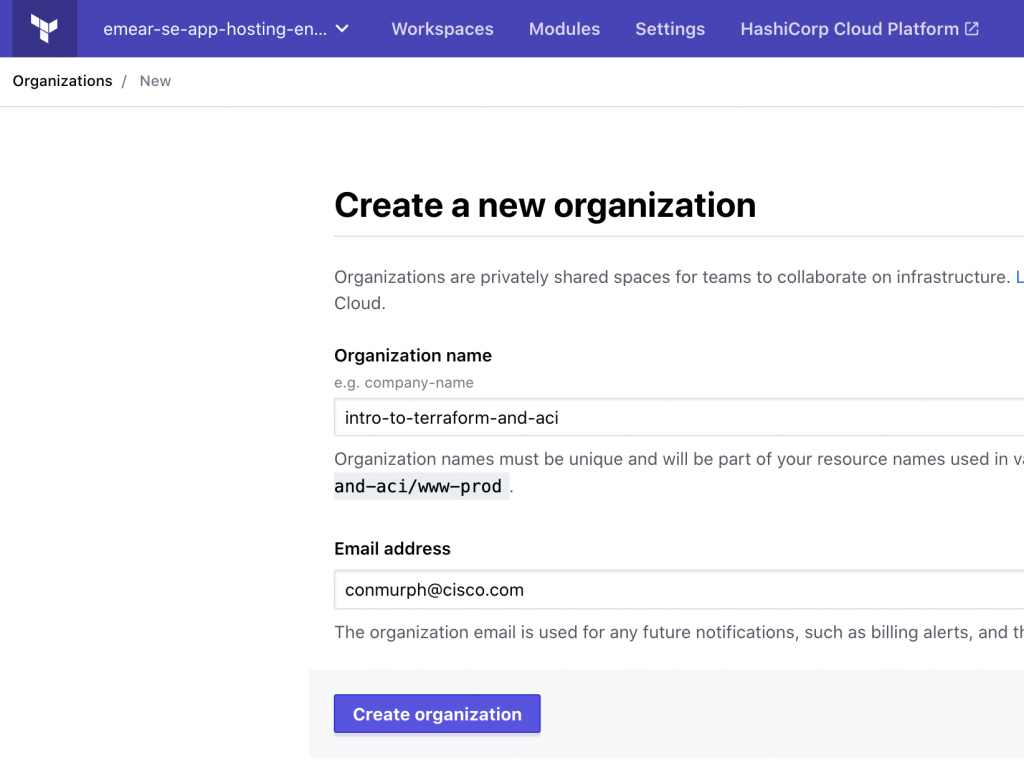Click inside the Email address field
Viewport: 1024px width, 774px height.
(x=600, y=590)
